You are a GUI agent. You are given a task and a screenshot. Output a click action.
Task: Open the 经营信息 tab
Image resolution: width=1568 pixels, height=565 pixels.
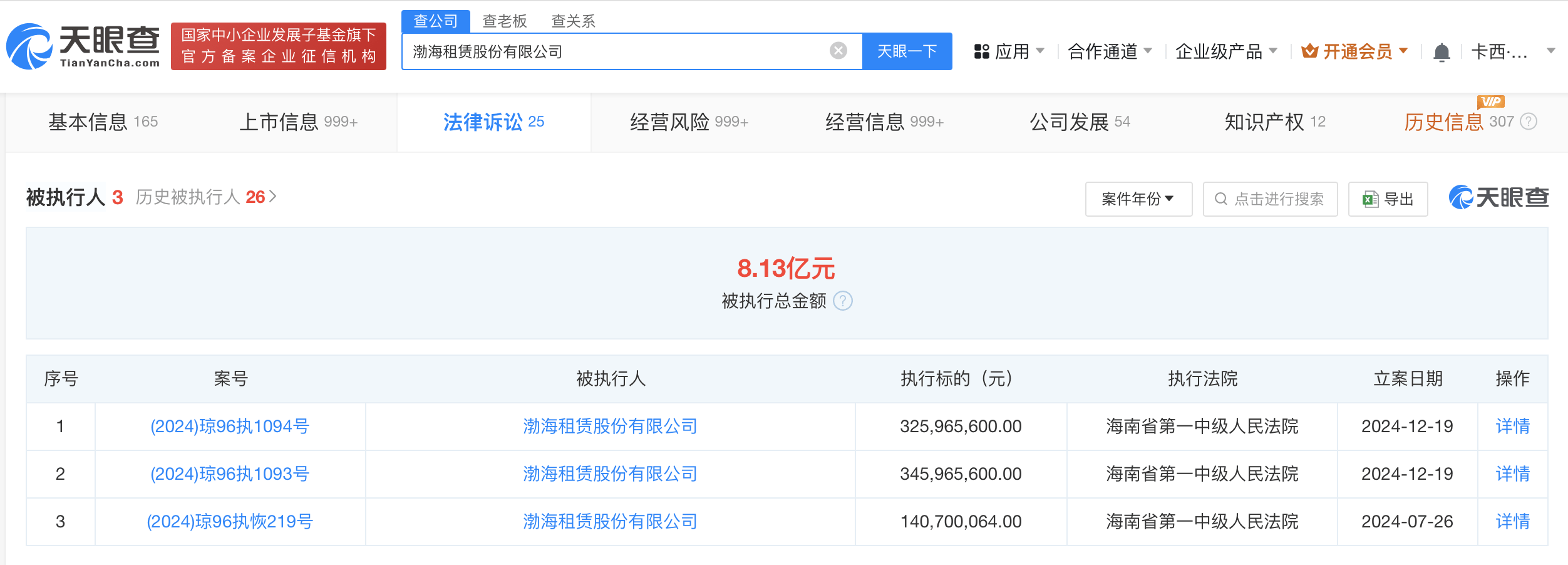coord(884,122)
